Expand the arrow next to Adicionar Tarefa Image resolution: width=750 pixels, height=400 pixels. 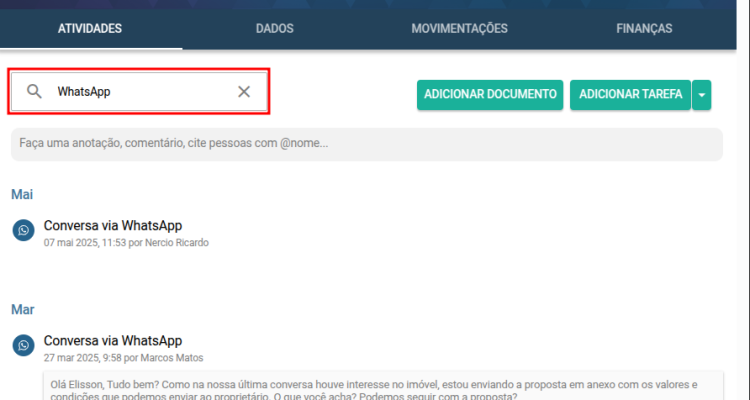[x=702, y=95]
